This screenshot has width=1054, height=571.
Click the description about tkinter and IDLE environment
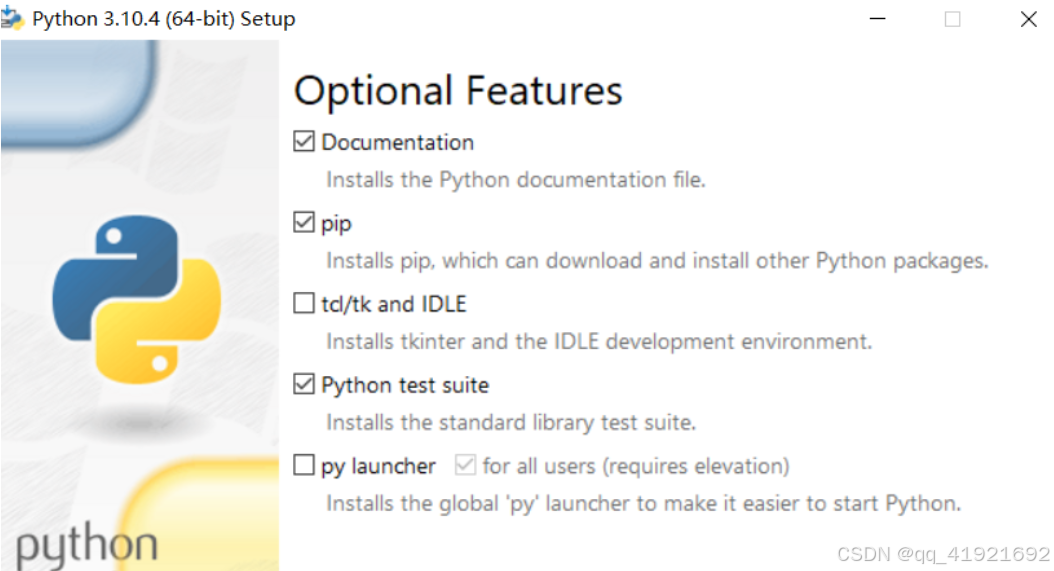(x=599, y=342)
